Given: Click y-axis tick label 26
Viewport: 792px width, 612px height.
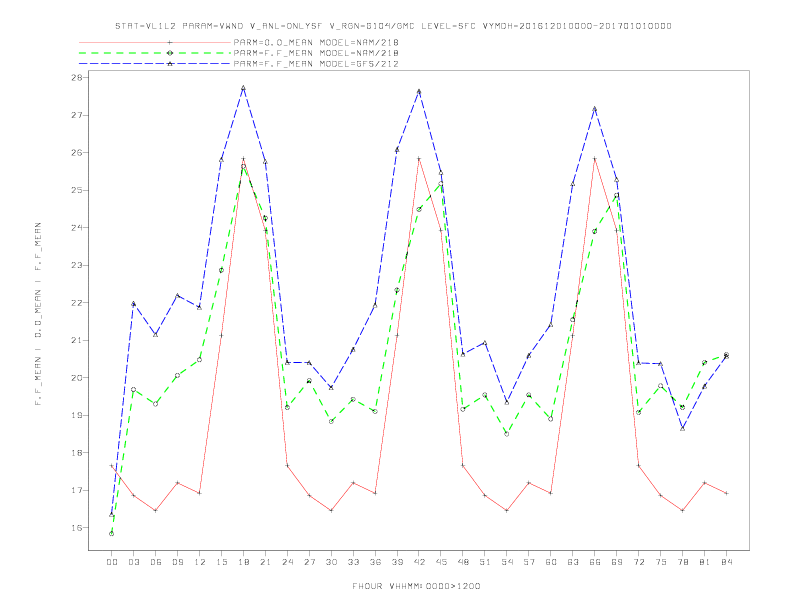Looking at the screenshot, I should coord(76,152).
